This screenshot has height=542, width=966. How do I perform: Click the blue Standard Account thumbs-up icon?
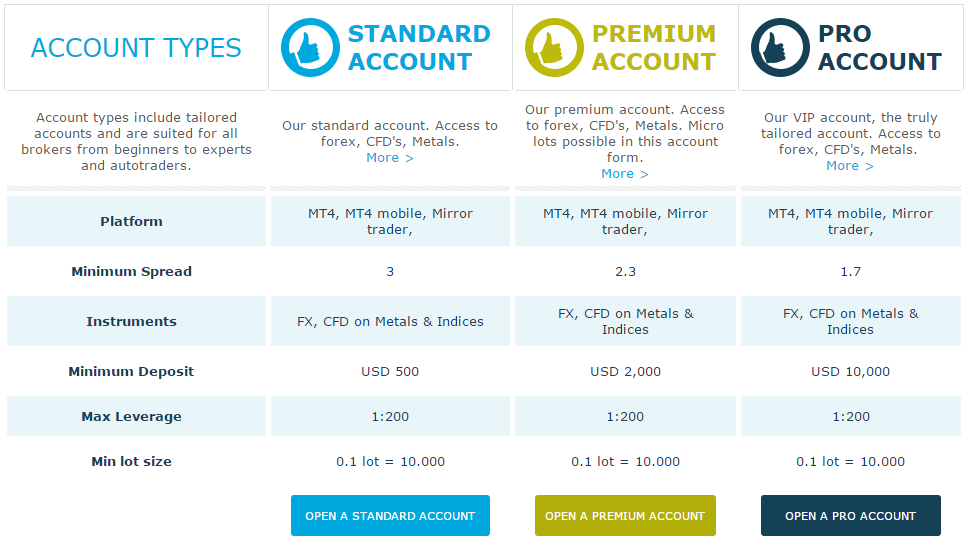tap(310, 47)
